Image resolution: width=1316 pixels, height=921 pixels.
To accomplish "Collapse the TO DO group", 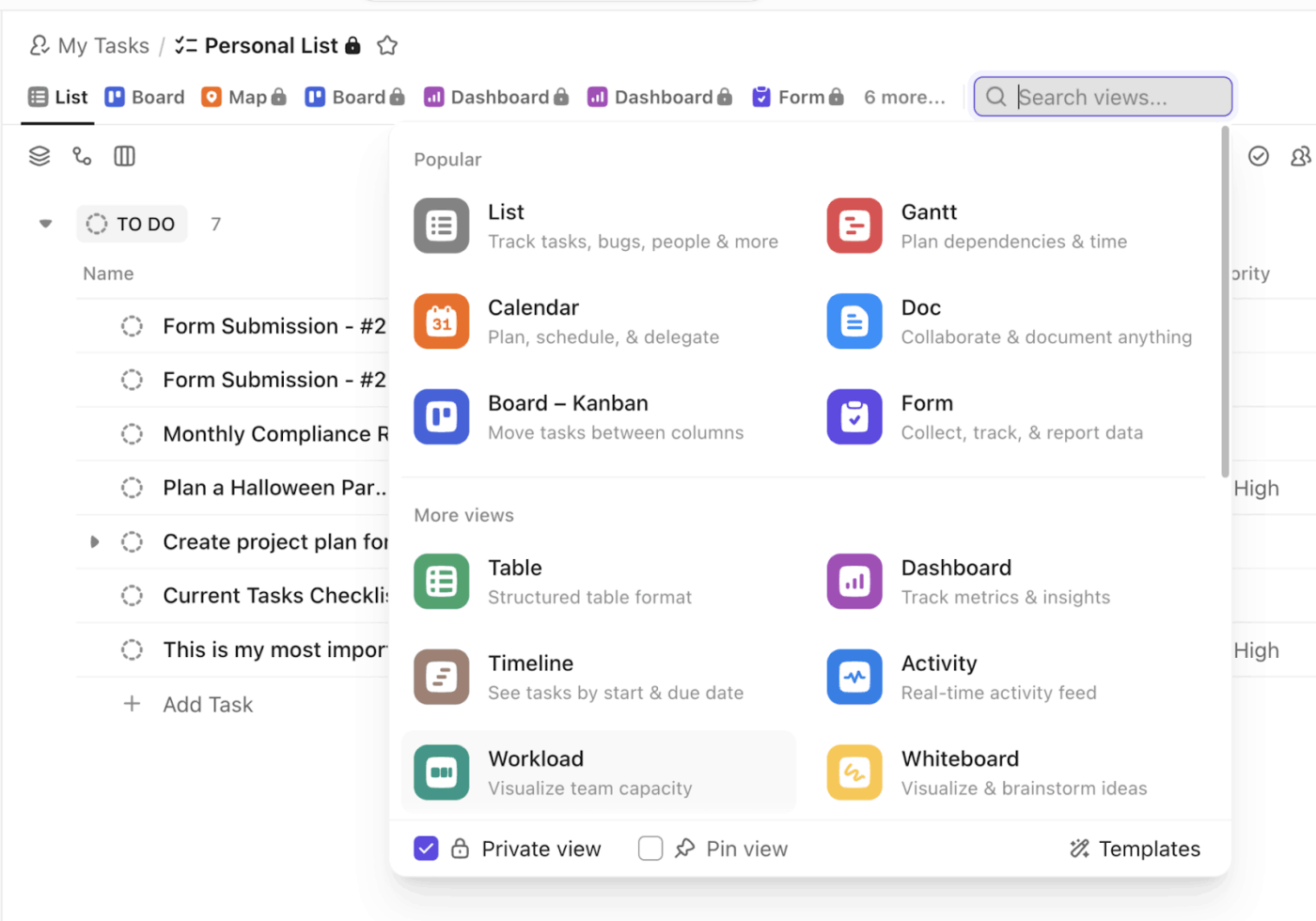I will (44, 224).
